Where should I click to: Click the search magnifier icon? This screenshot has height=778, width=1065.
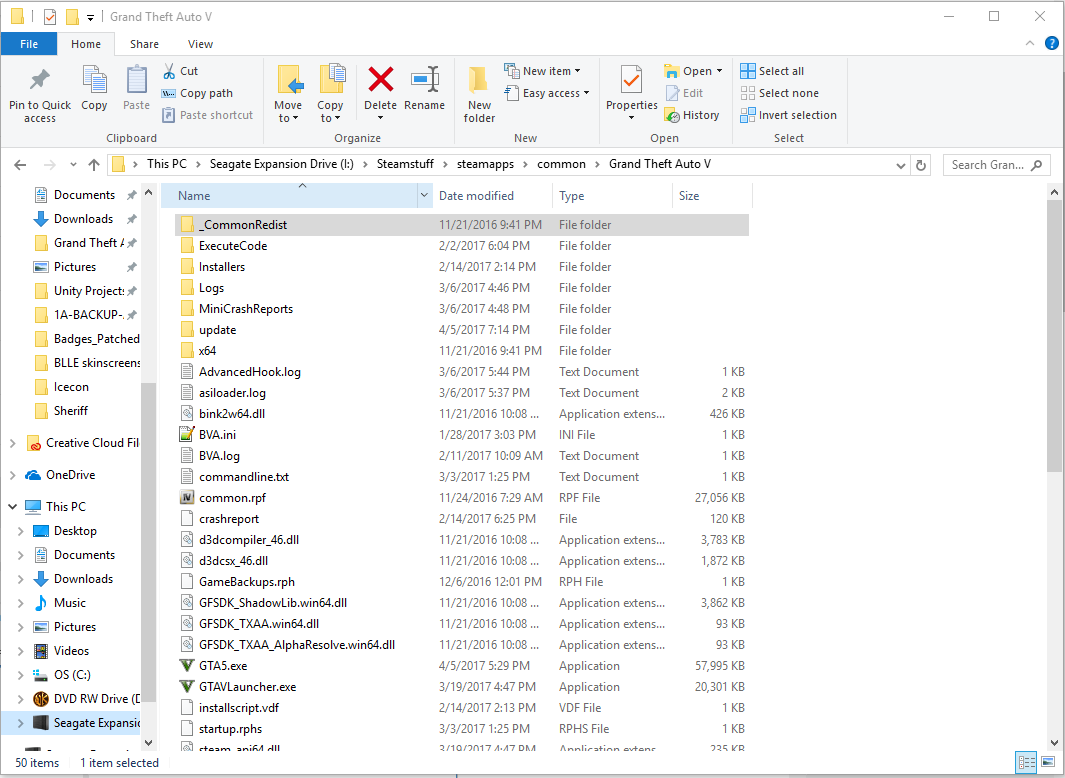(1036, 165)
